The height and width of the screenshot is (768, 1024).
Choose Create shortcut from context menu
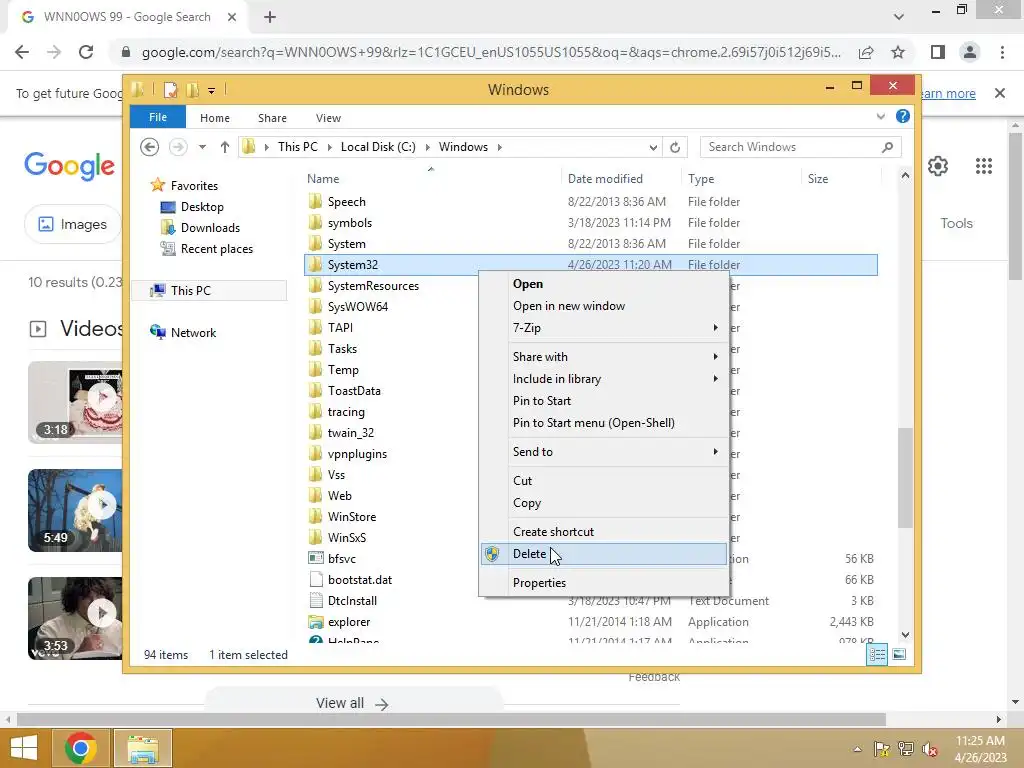(x=604, y=532)
